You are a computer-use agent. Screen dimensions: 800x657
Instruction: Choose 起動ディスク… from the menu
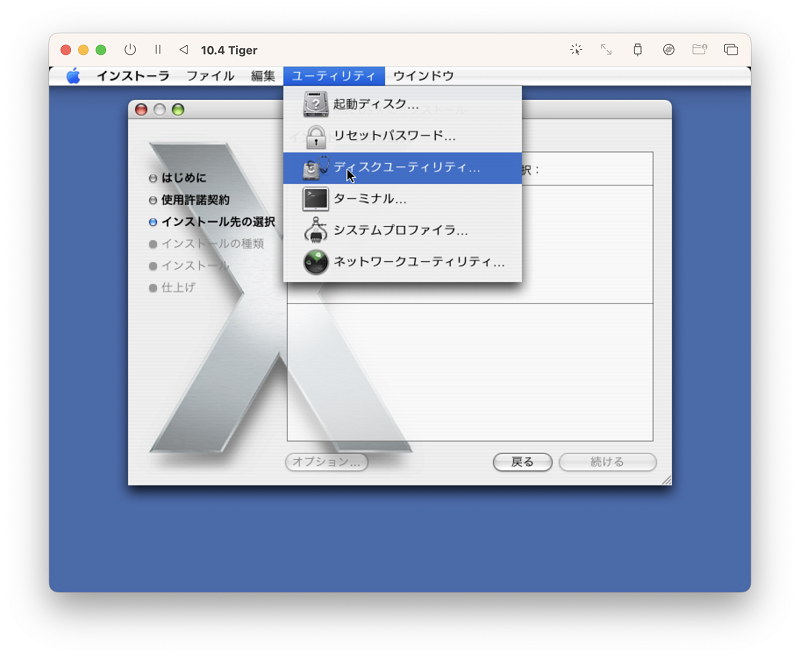pos(403,105)
